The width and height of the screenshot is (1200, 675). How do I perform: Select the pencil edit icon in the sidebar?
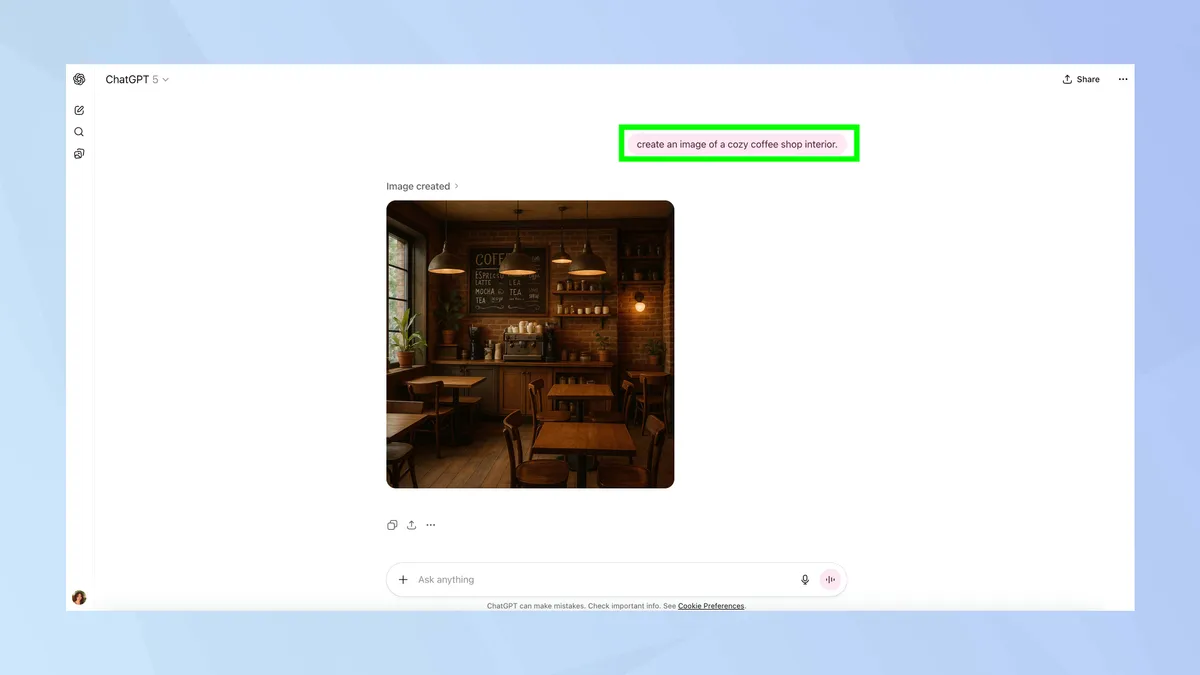[x=79, y=110]
